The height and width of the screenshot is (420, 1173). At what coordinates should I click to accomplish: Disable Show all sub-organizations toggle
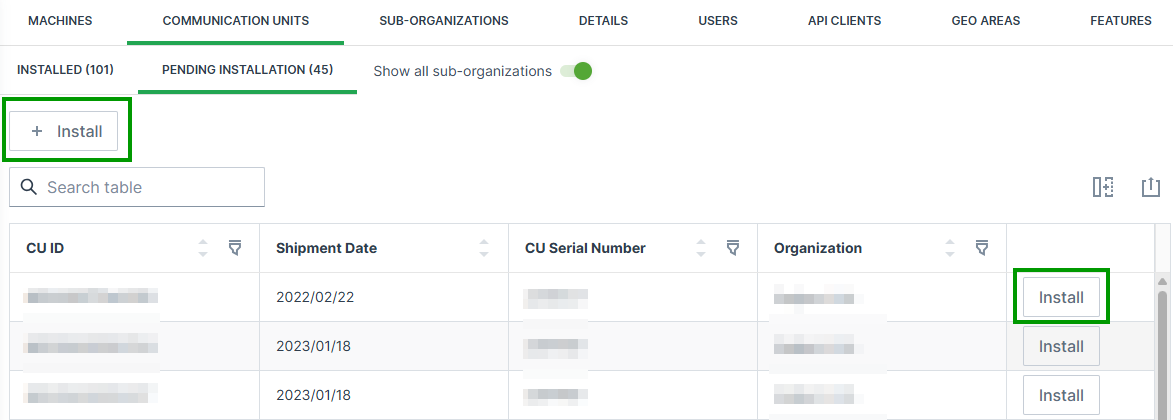pos(576,71)
